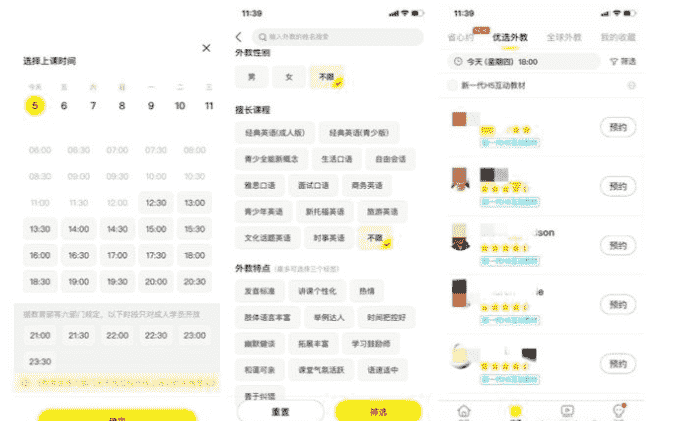Click the yellow 筛选 apply button

click(378, 411)
